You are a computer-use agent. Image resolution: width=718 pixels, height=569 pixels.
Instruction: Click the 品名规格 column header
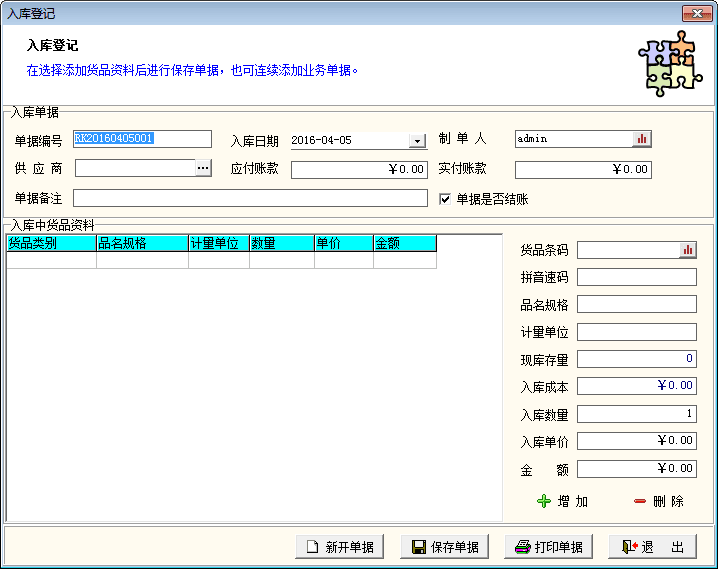pos(142,243)
